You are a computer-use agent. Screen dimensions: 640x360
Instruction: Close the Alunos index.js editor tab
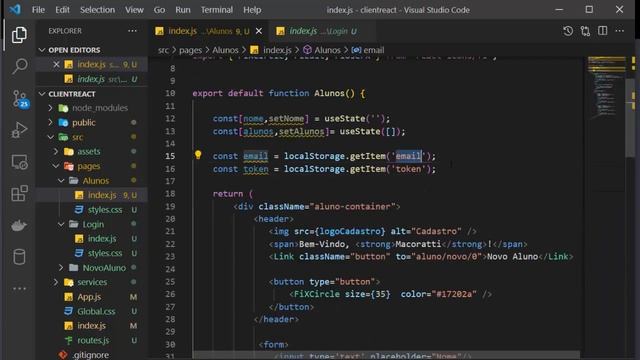(259, 31)
